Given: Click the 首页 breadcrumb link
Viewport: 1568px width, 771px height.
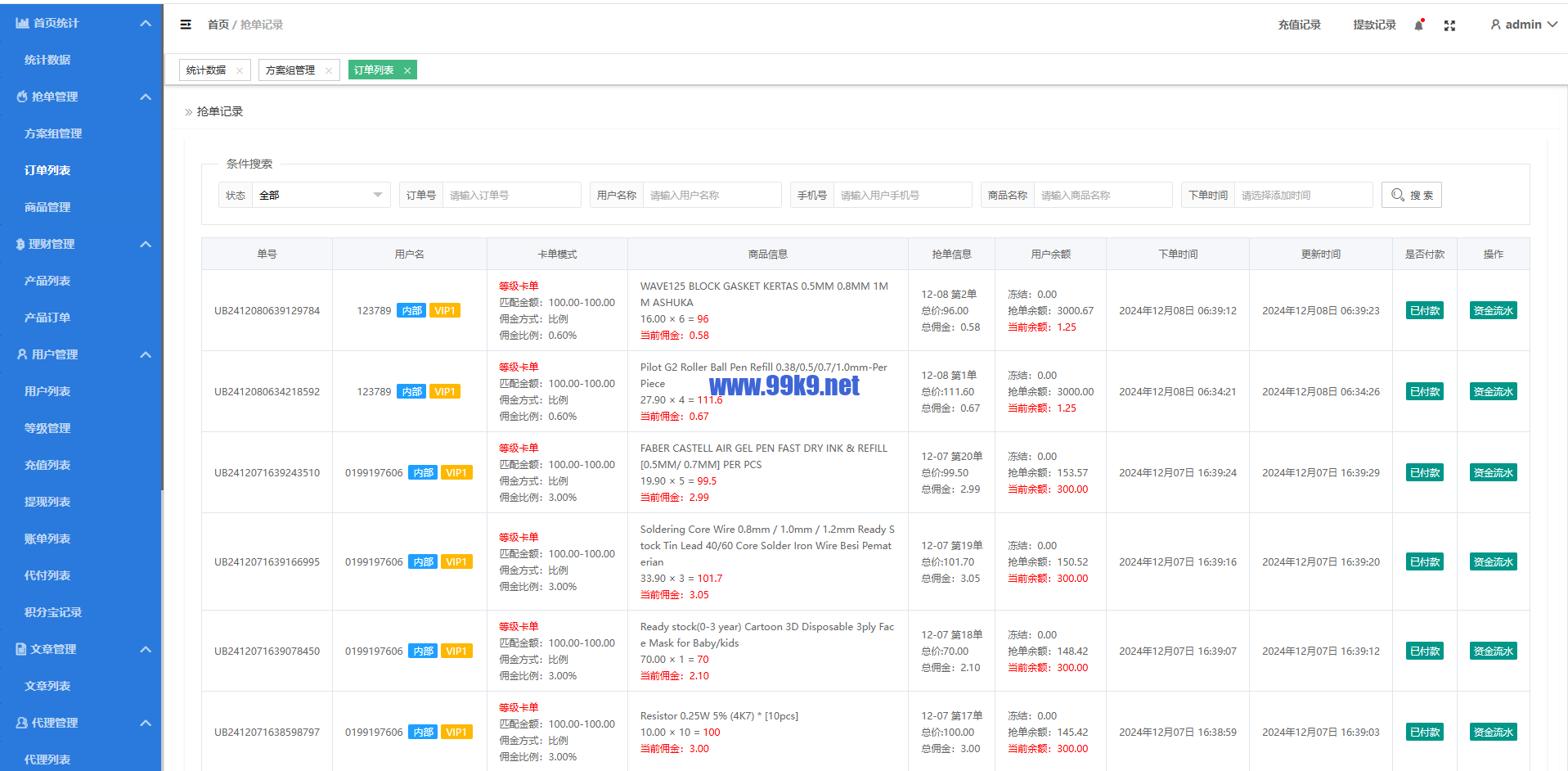Looking at the screenshot, I should pos(218,25).
